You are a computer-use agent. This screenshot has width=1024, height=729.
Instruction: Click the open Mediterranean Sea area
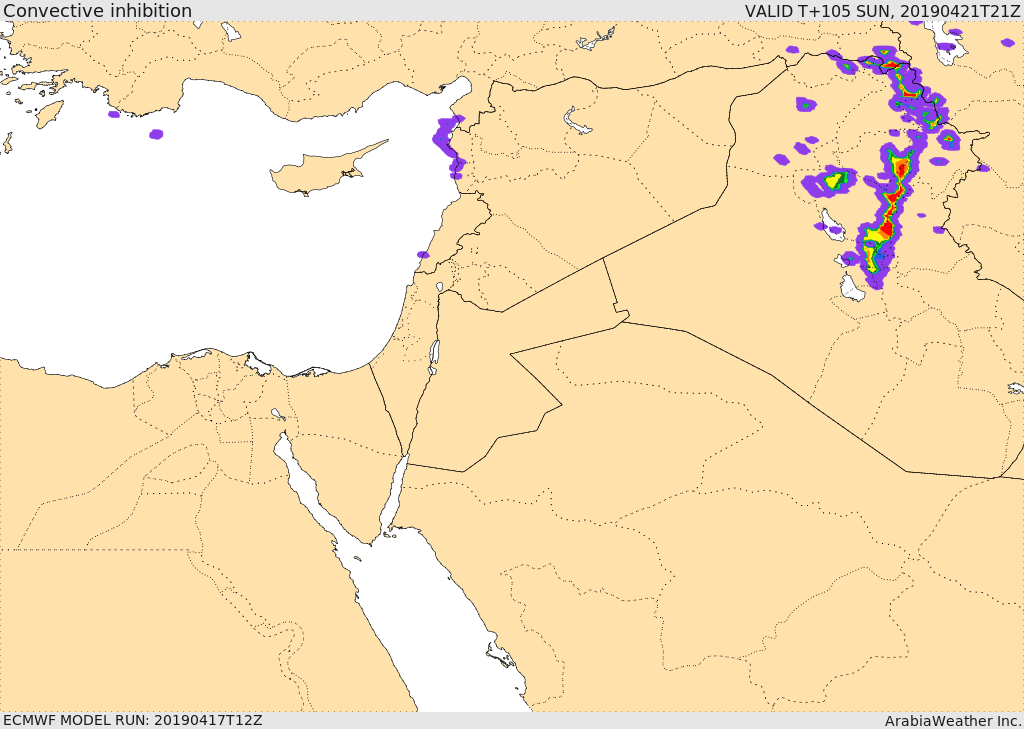[200, 250]
